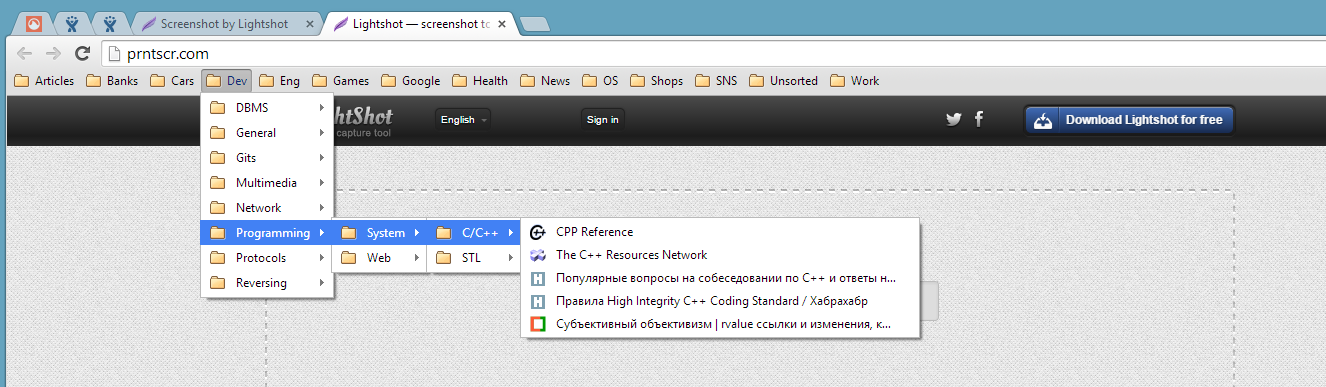Open the Google bookmarks folder
Screen dimensions: 1326x387
410,81
